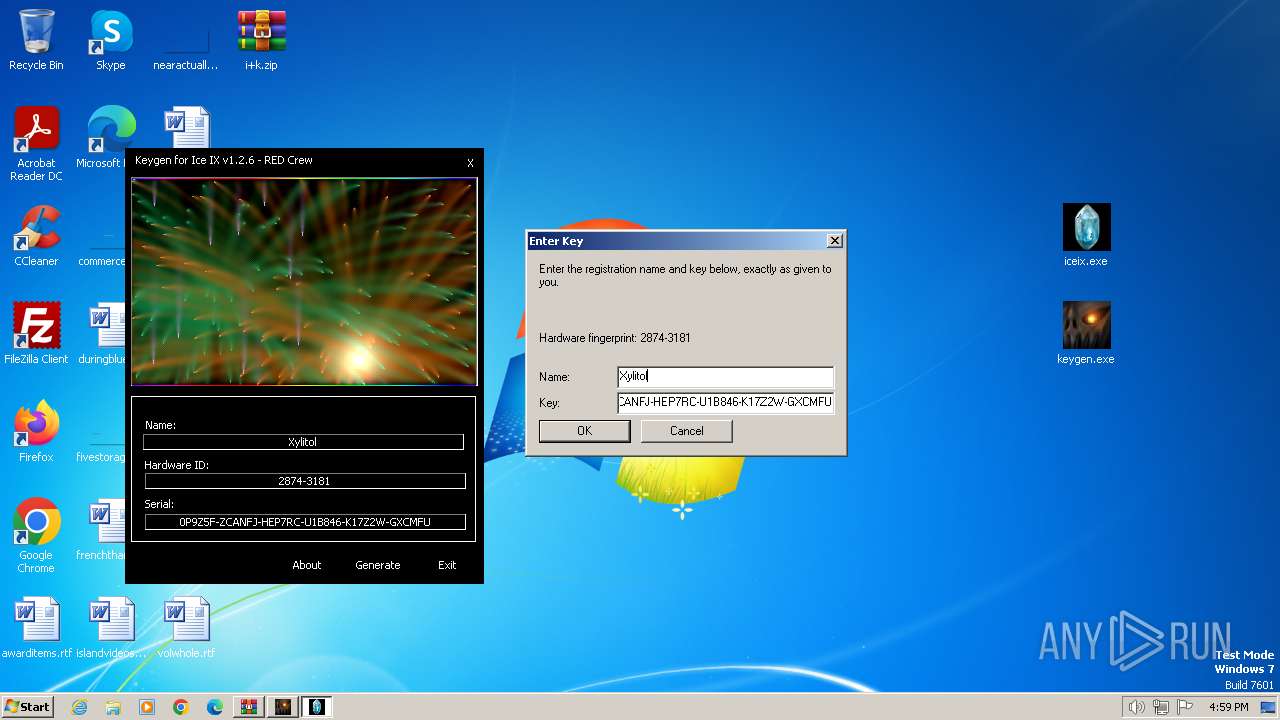Launch the FileZilla Client shortcut

tap(36, 334)
